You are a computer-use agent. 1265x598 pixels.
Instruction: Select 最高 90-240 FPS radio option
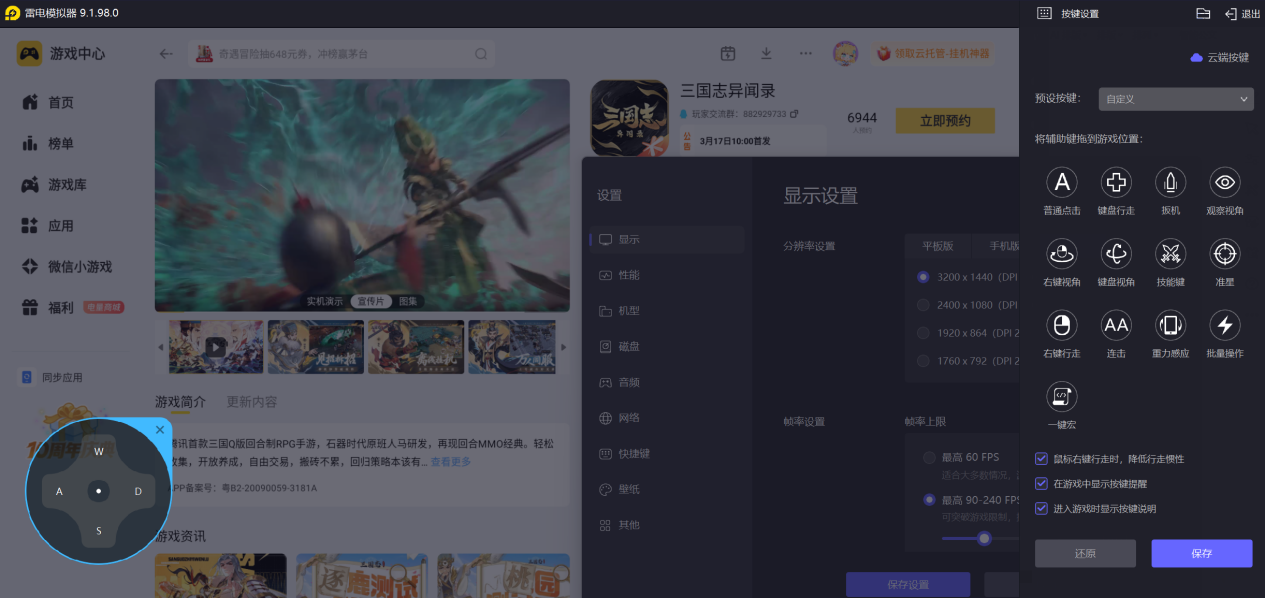click(x=930, y=499)
